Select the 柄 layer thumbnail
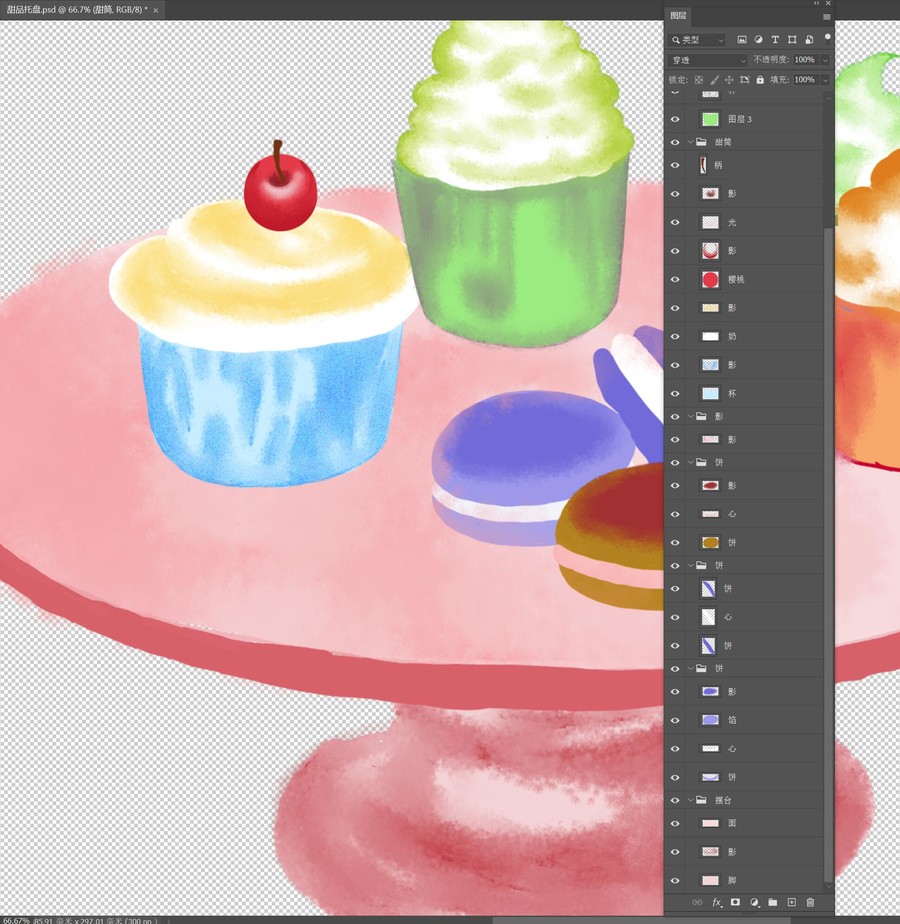Screen dimensions: 900x924 703,165
